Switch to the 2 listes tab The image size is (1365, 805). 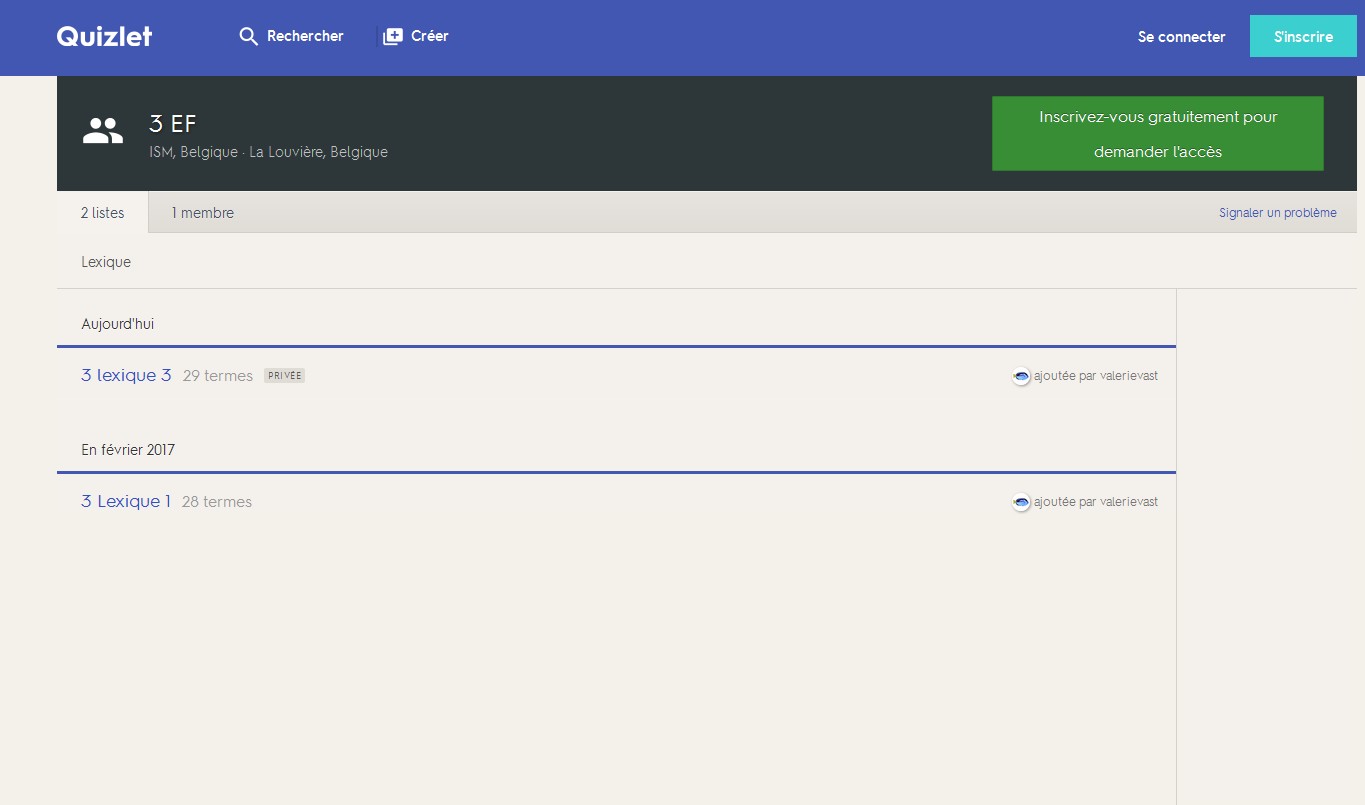tap(103, 213)
